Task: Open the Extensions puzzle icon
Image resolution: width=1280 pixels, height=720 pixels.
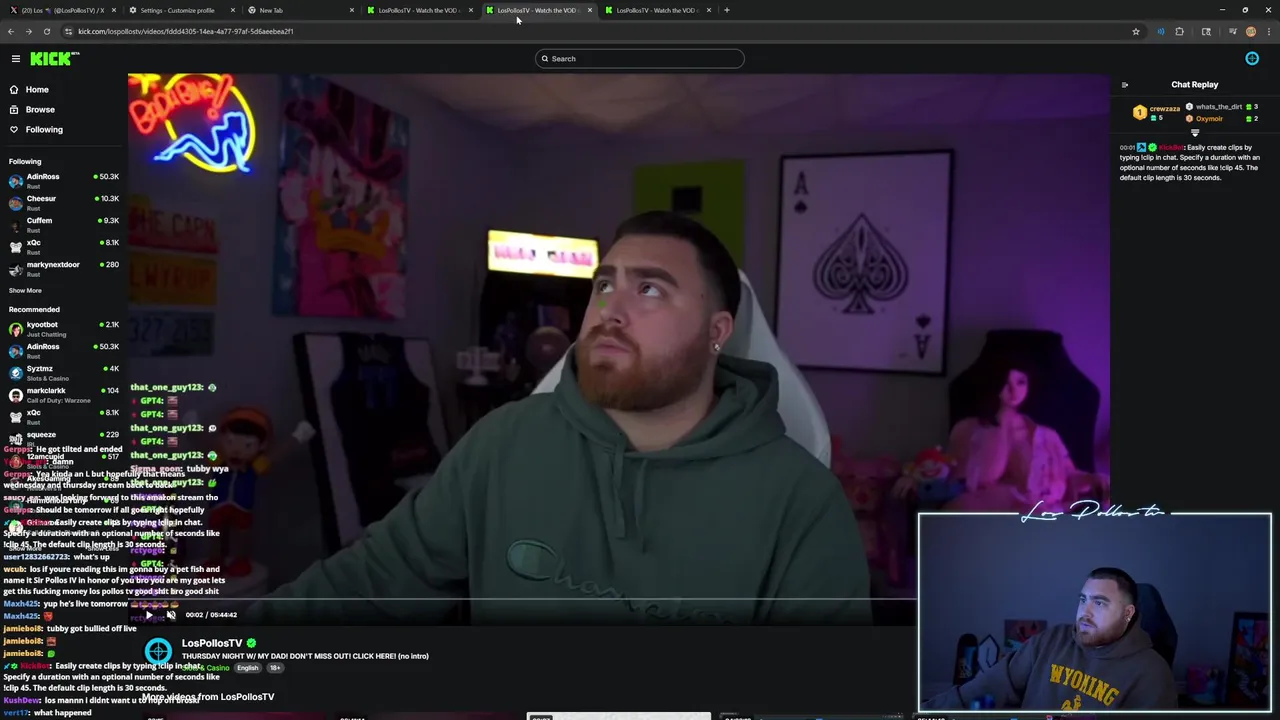Action: tap(1179, 31)
